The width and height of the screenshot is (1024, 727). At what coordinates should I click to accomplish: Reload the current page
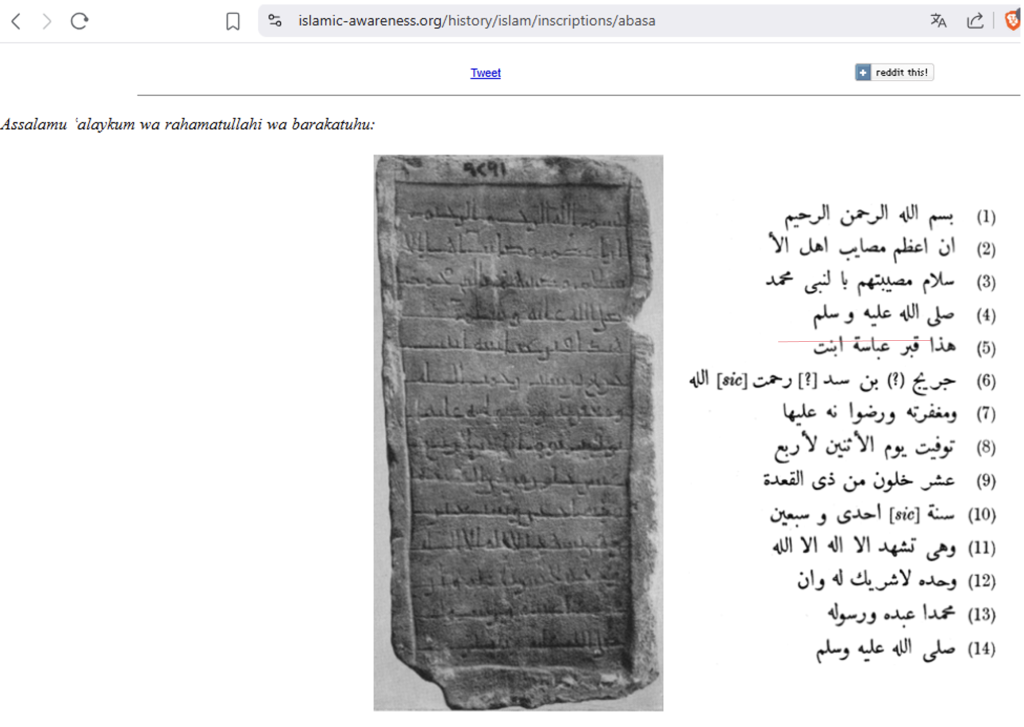tap(80, 21)
